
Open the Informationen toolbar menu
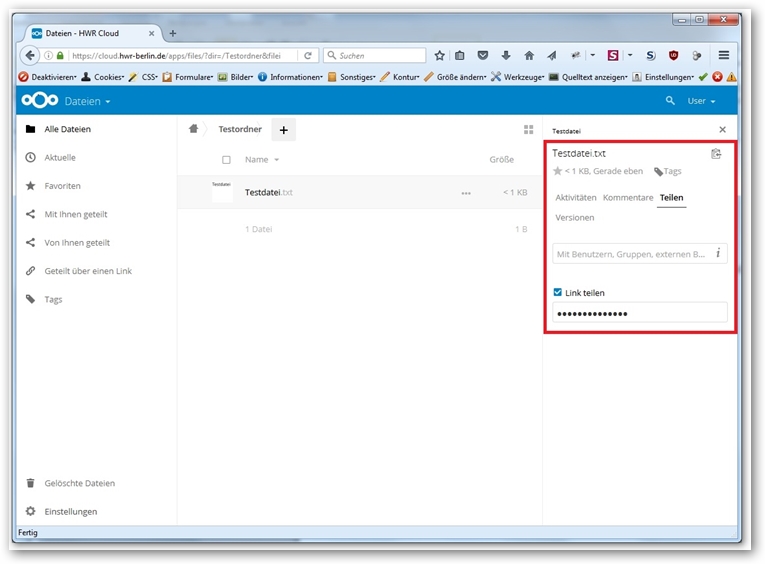pos(290,77)
